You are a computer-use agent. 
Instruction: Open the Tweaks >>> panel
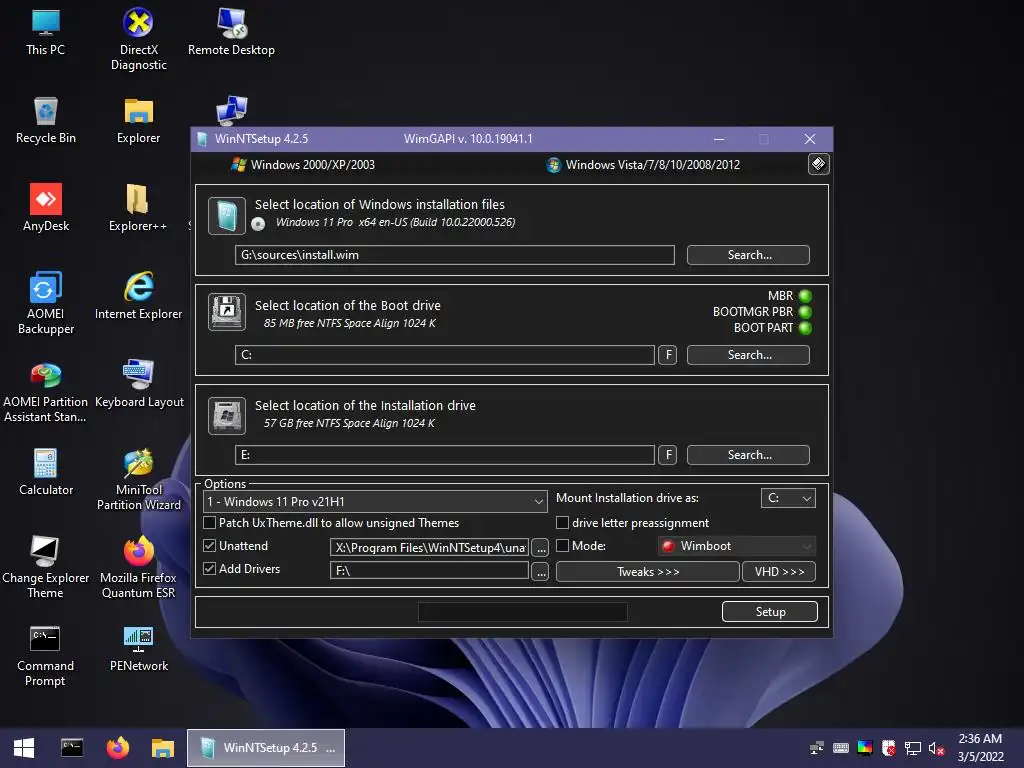(x=648, y=571)
